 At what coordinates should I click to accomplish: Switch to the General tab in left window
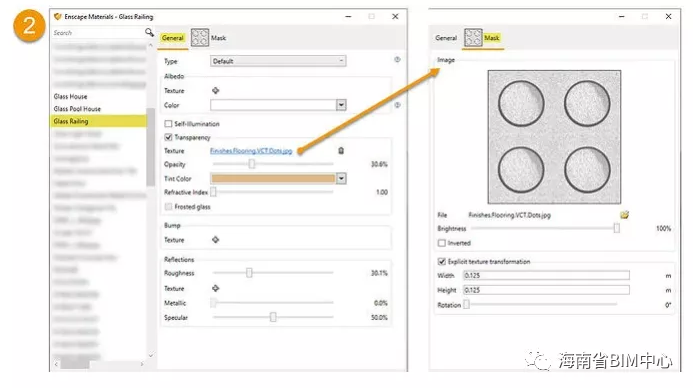(x=172, y=38)
